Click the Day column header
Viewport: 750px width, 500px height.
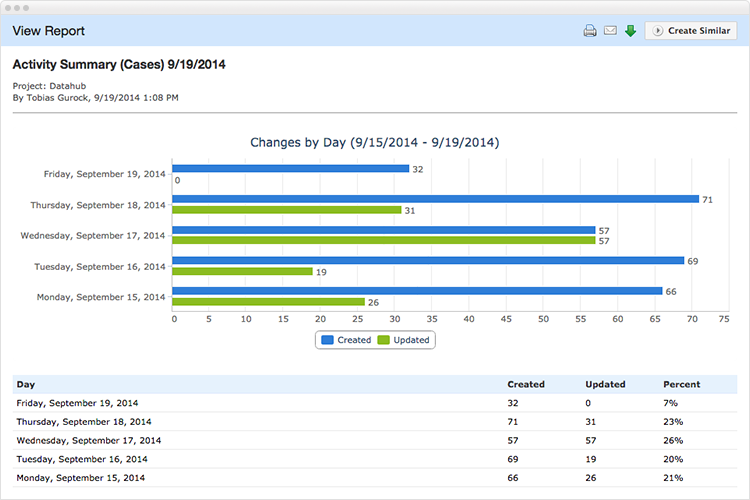[26, 384]
